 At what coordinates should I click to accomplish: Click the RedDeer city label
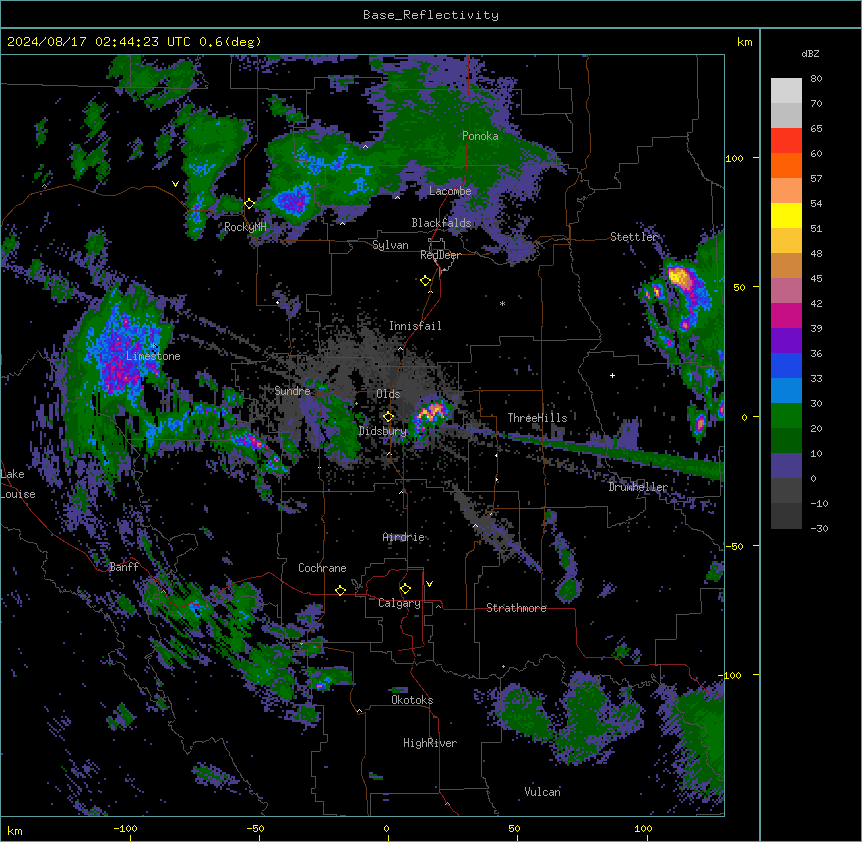click(x=440, y=255)
